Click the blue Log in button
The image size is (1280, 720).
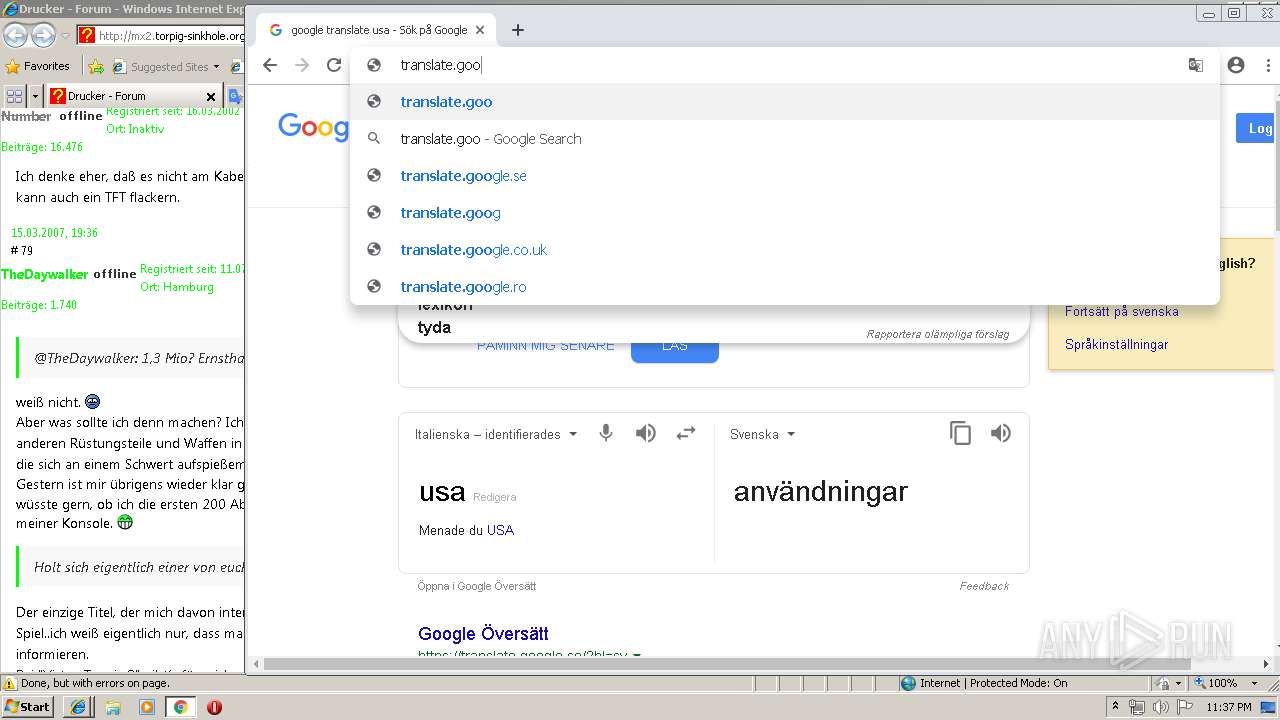pyautogui.click(x=1257, y=128)
